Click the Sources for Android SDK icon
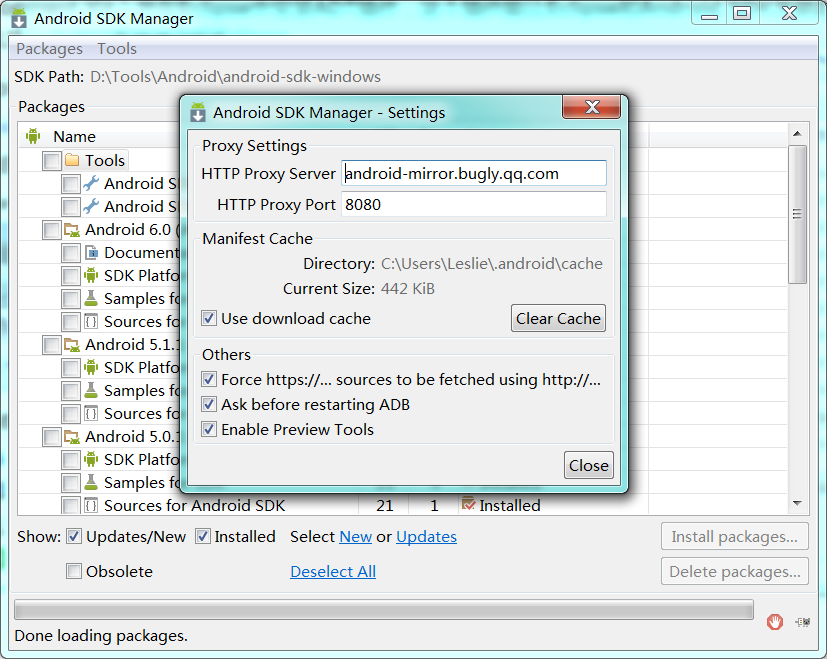 tap(91, 505)
